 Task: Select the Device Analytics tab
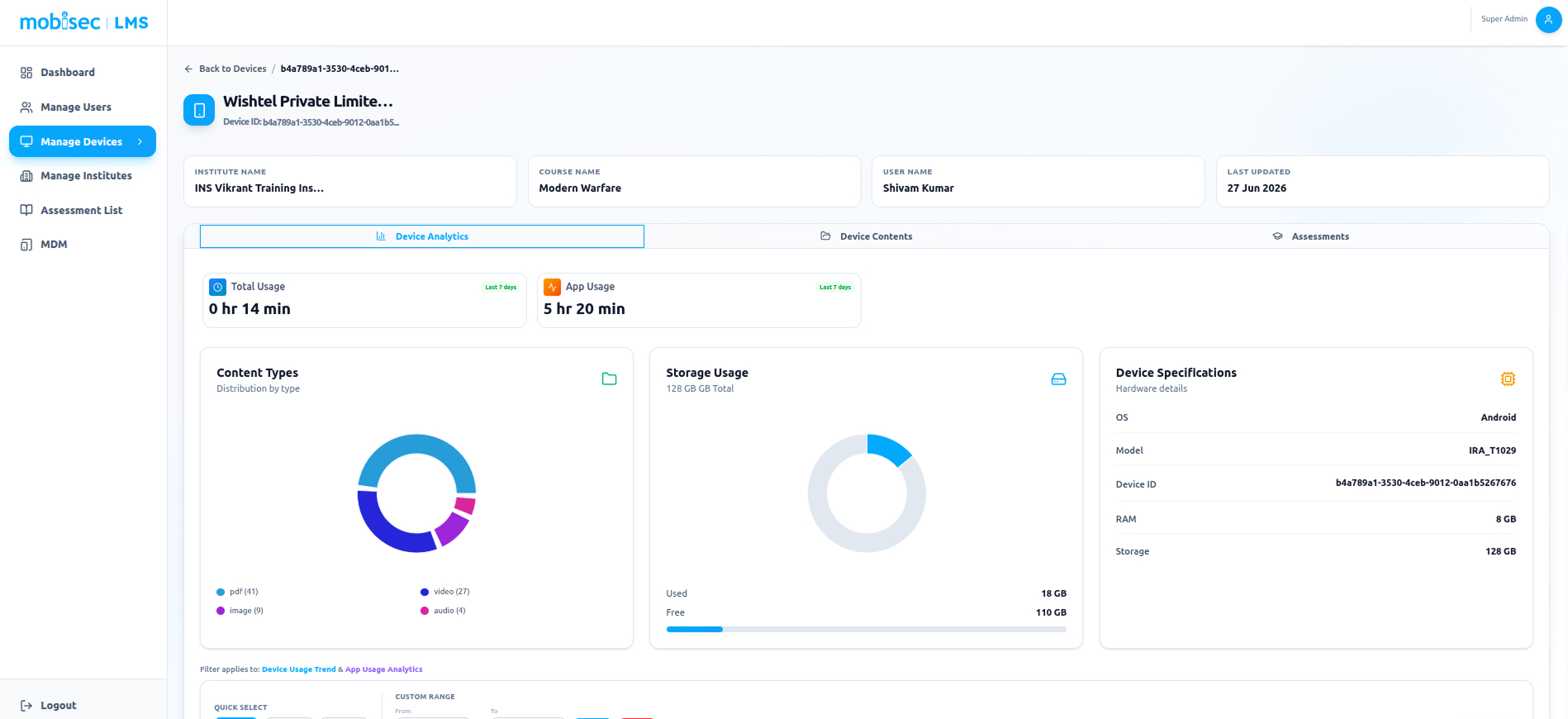(422, 236)
